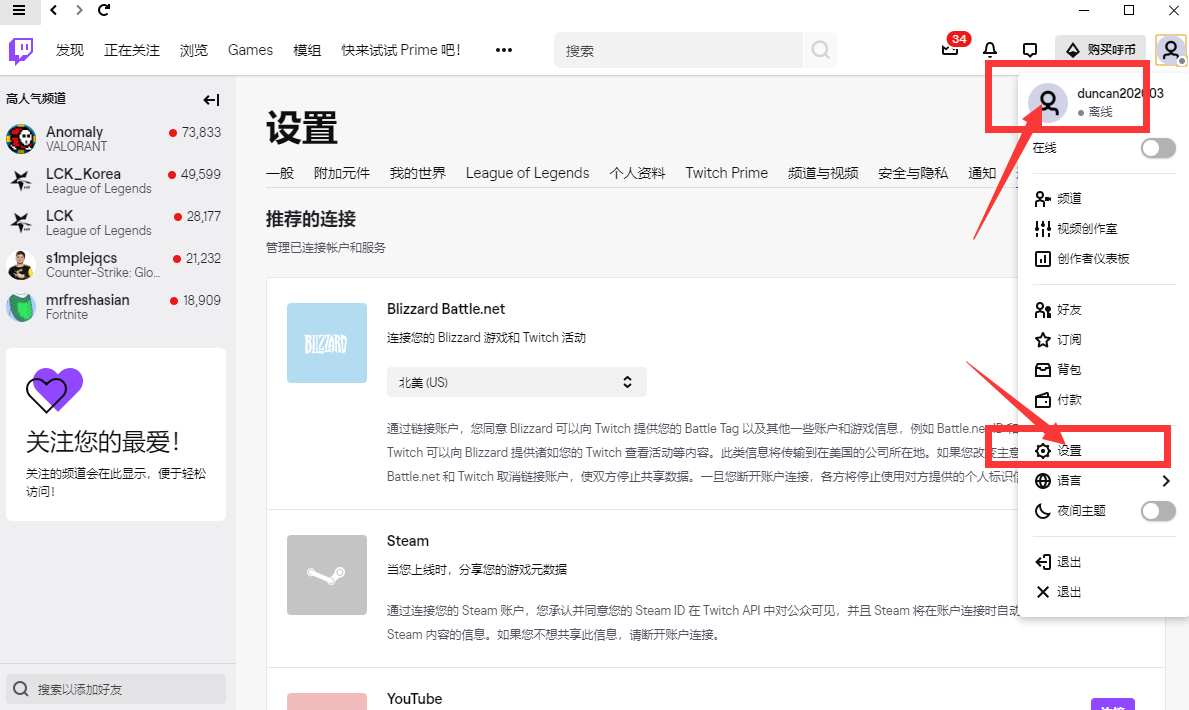Open the whispers chat bubble icon
Image resolution: width=1189 pixels, height=710 pixels.
[1030, 50]
